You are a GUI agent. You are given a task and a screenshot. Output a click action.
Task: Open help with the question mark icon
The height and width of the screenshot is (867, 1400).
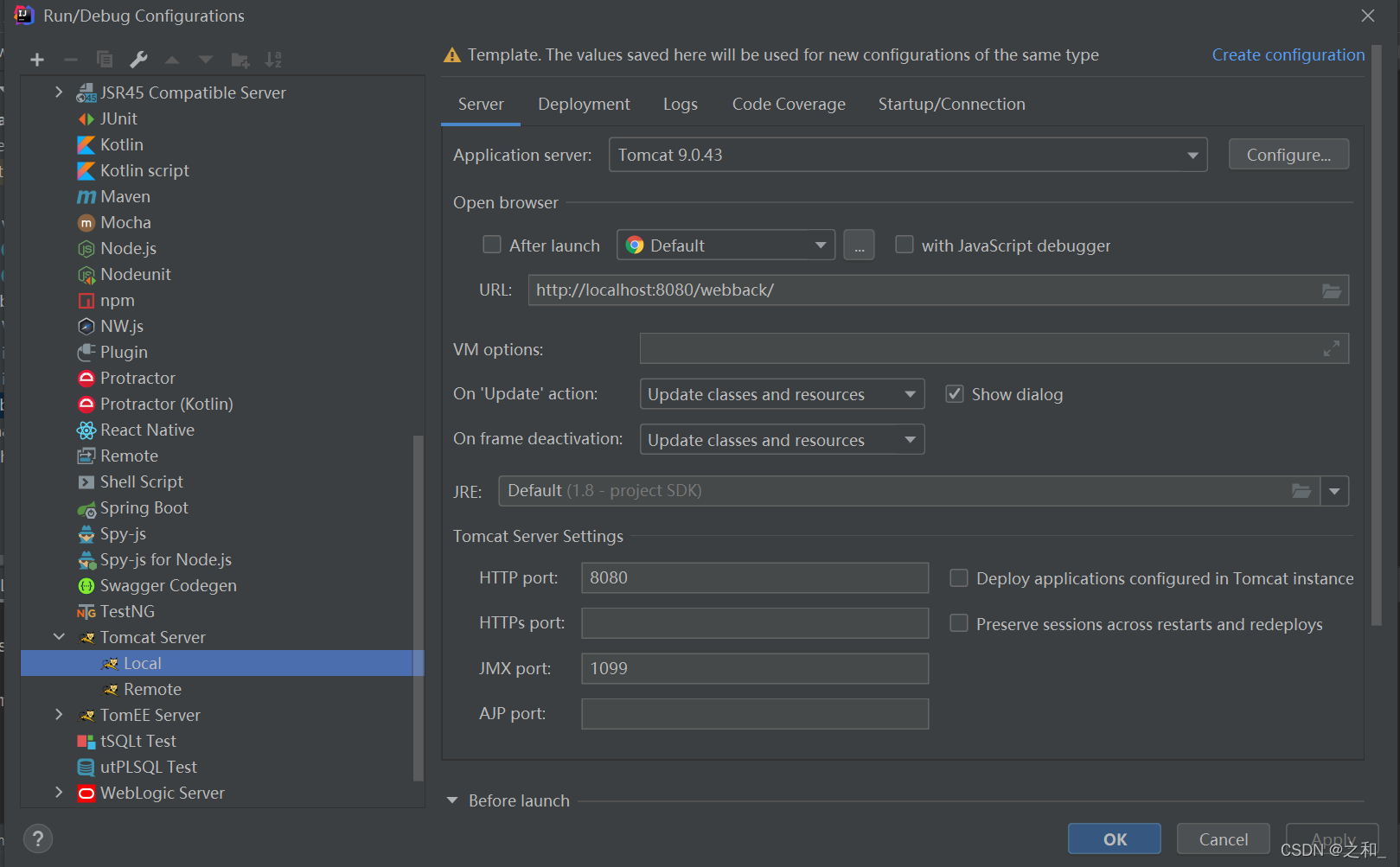(38, 838)
